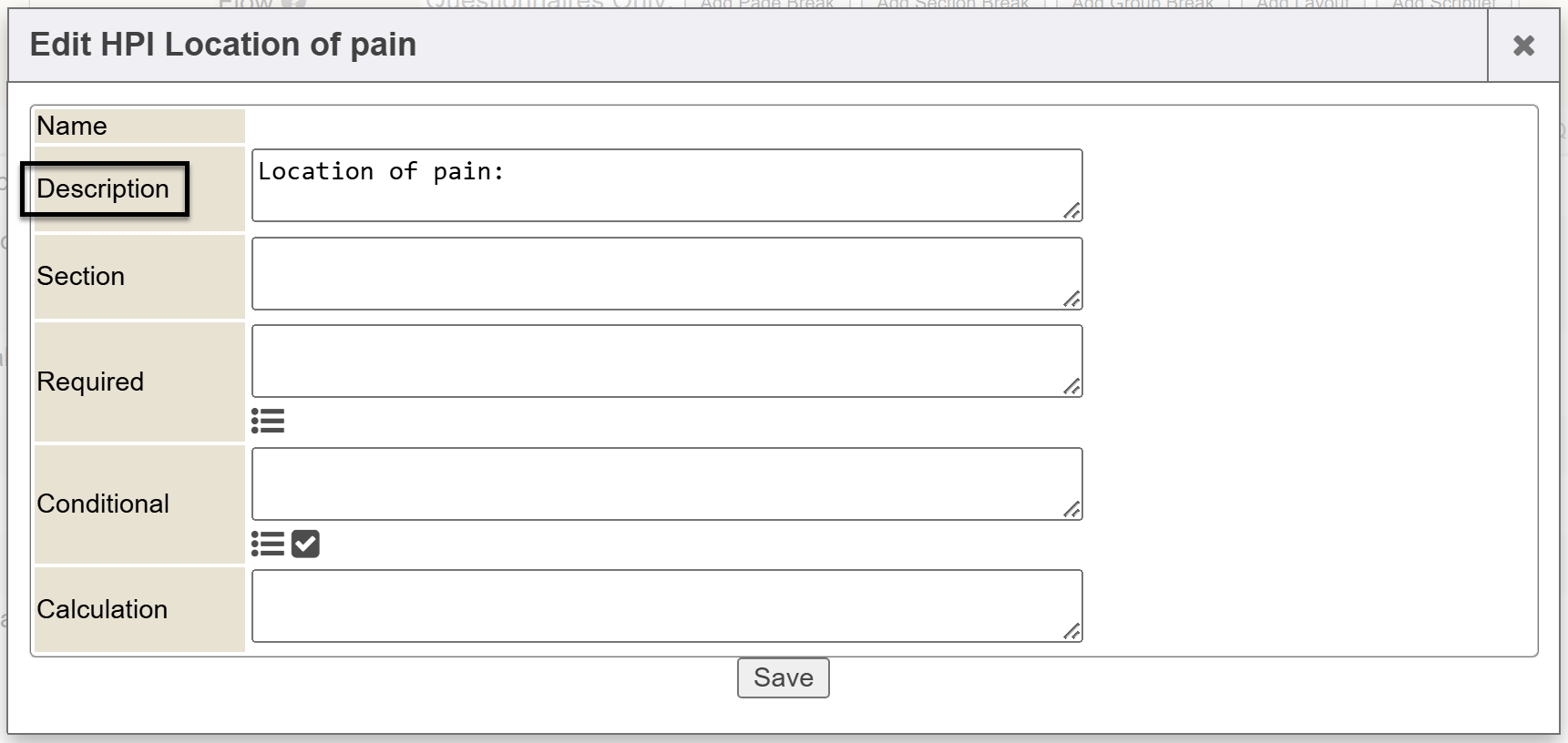Click the "Edit HPI Location of pain" dialog title
The width and height of the screenshot is (1568, 743).
223,45
